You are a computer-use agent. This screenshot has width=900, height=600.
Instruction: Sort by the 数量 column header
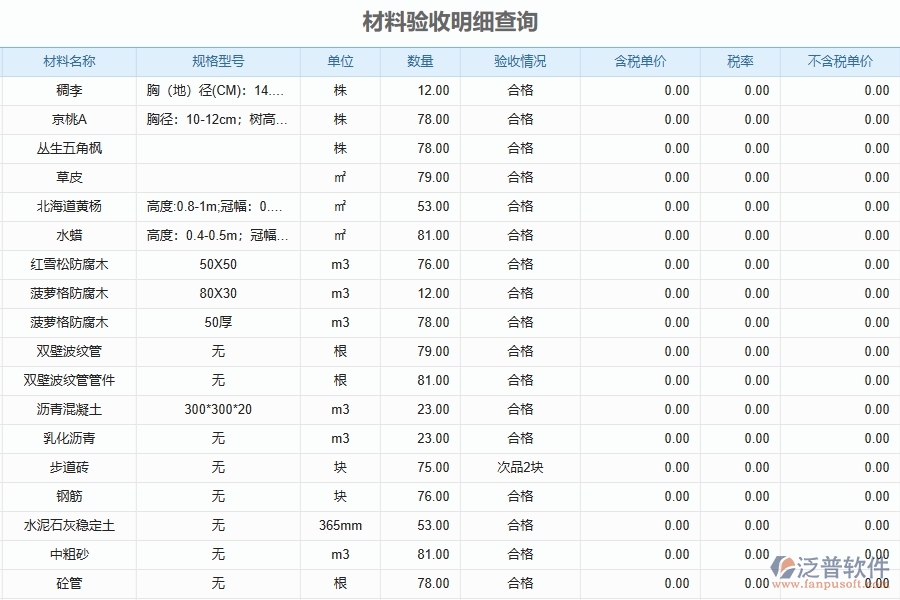pos(421,61)
